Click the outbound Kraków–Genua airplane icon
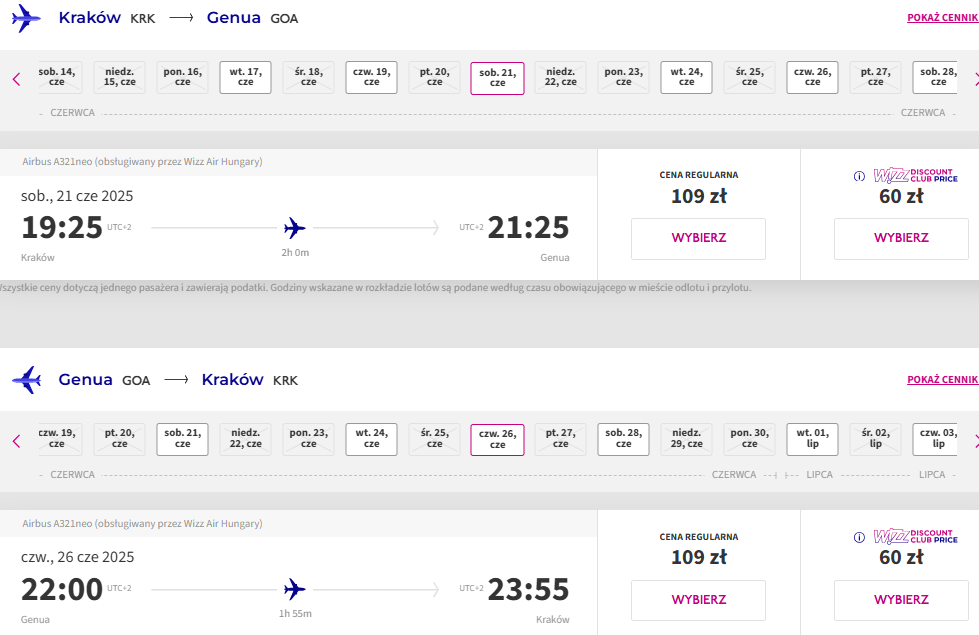979x635 pixels. click(26, 18)
